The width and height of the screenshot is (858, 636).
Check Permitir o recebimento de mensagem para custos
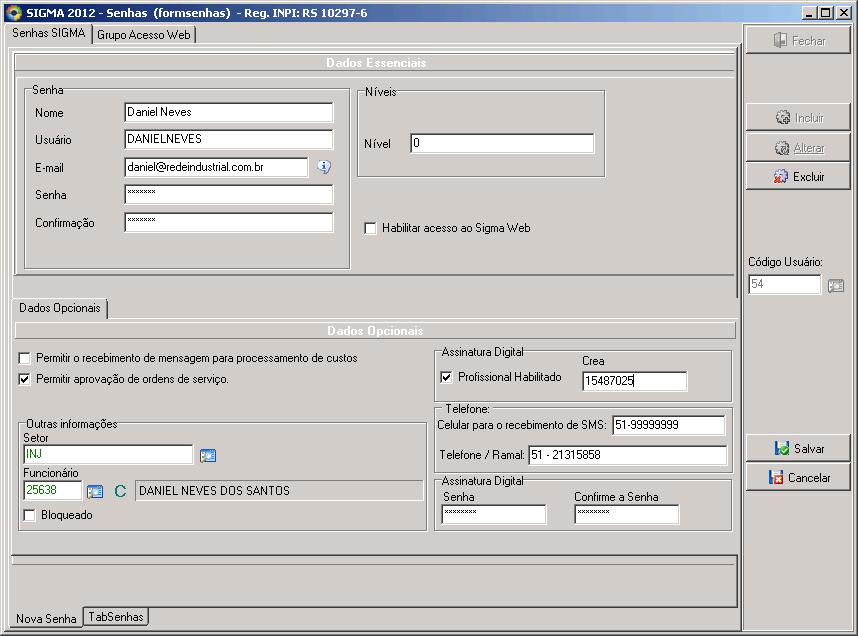tap(24, 358)
